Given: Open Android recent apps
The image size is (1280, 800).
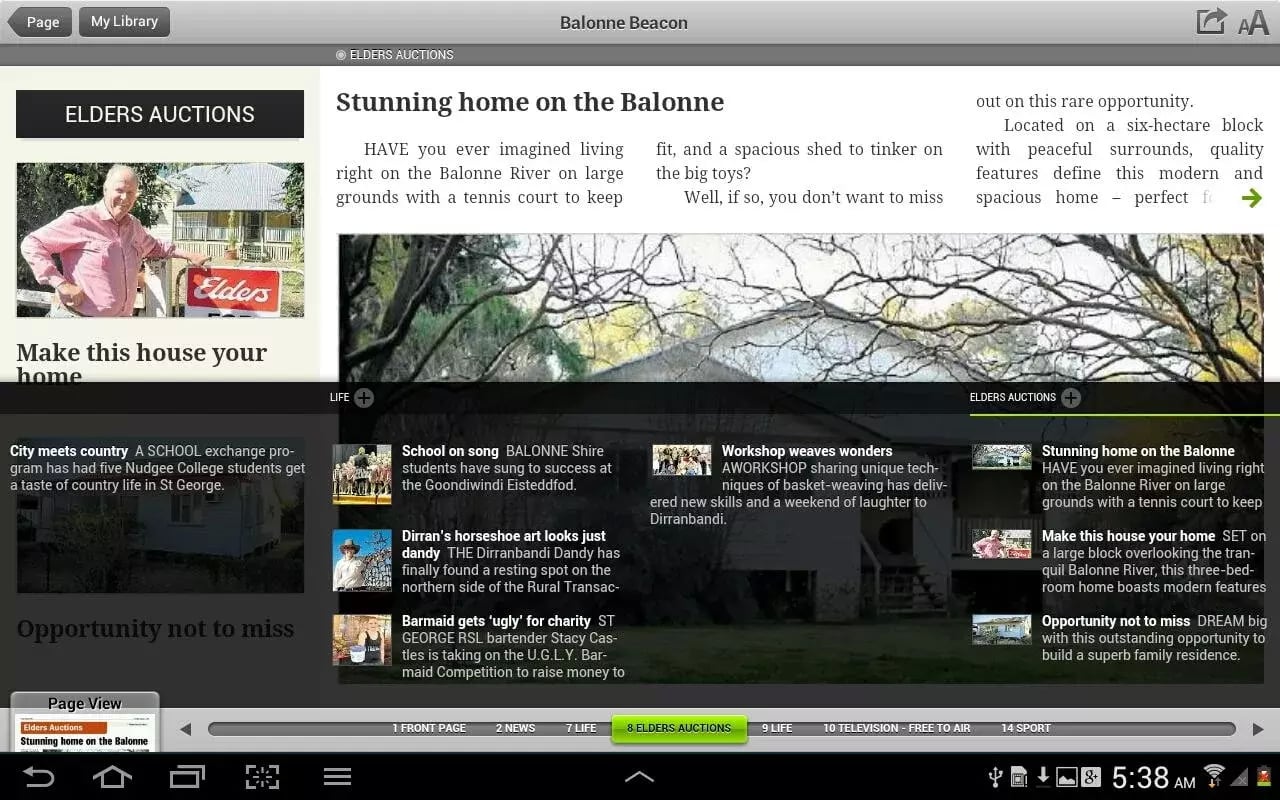Looking at the screenshot, I should pos(186,776).
